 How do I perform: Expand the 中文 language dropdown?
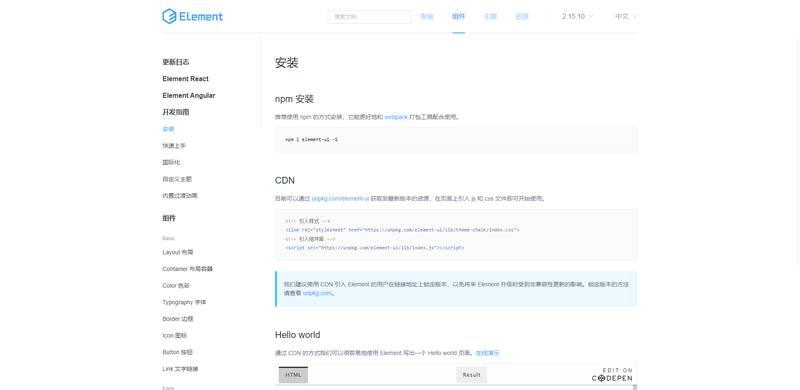point(626,16)
